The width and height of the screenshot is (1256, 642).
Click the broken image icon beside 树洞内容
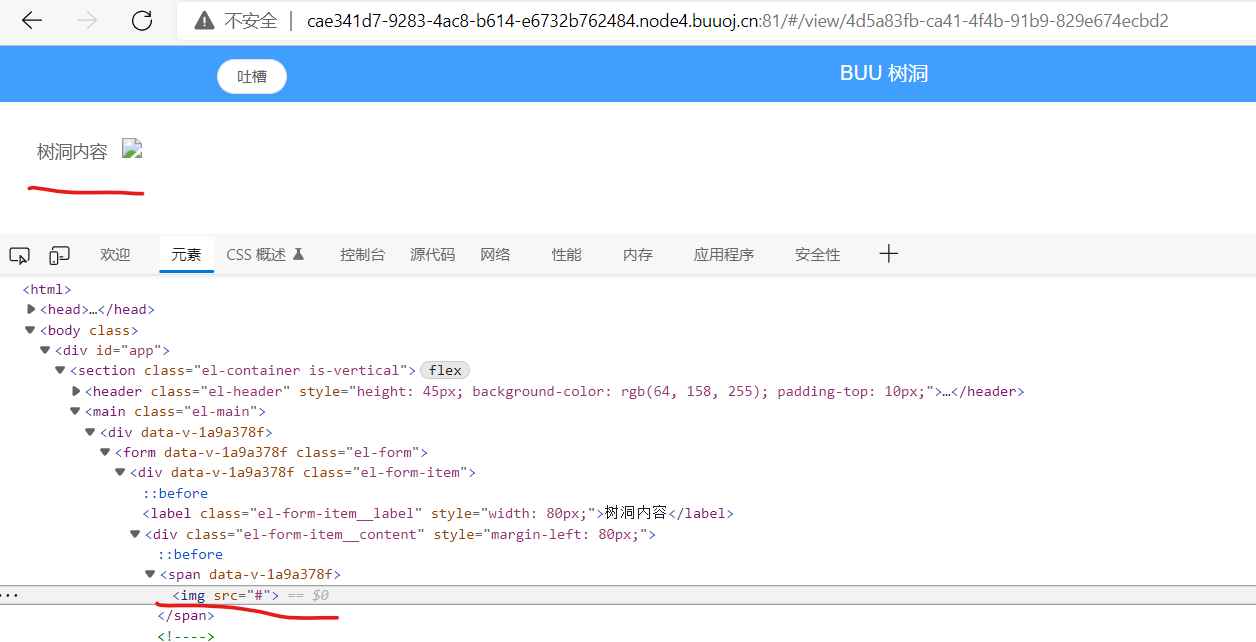132,148
